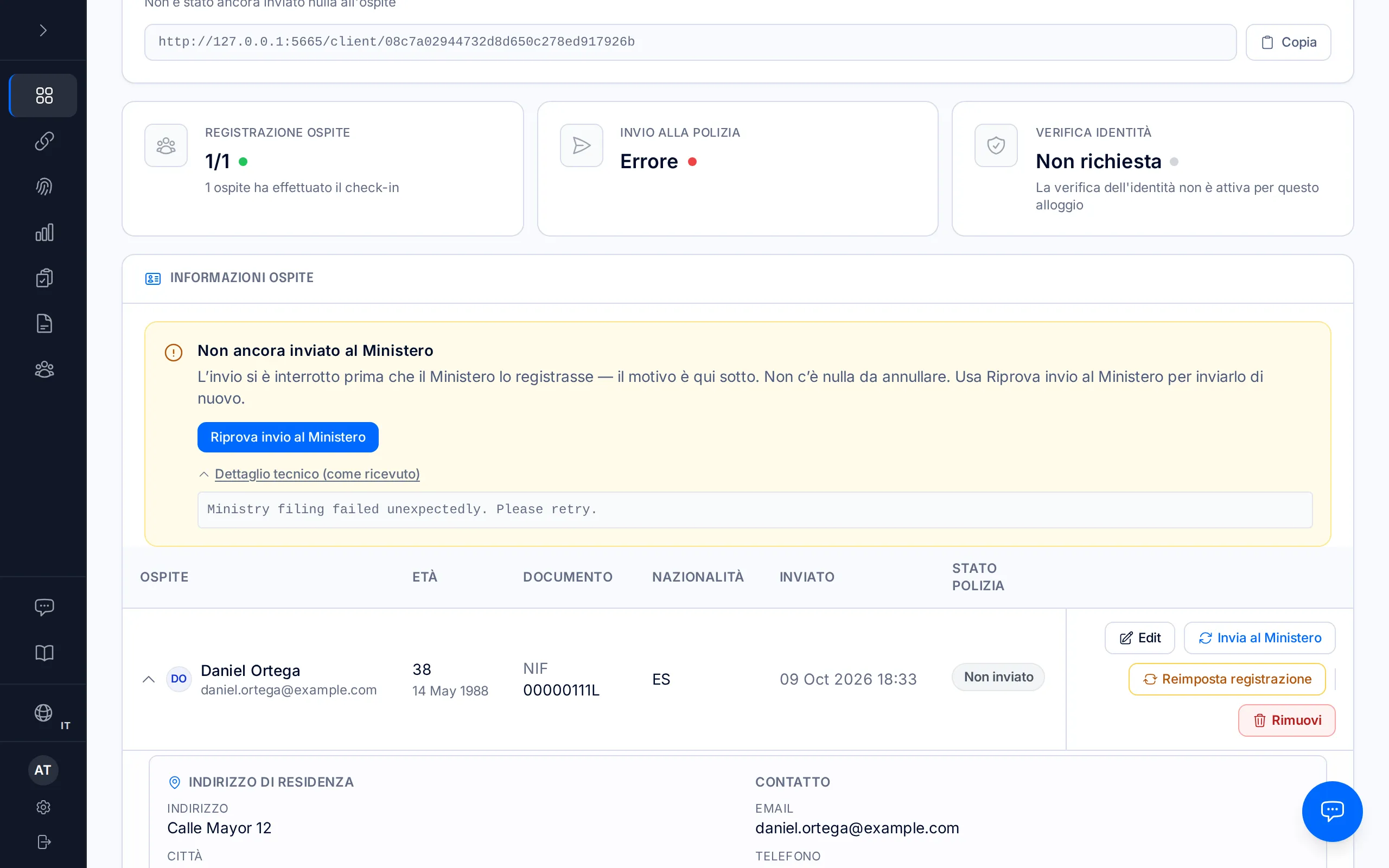Click the Ministry filing failed message box
1389x868 pixels.
click(x=755, y=509)
